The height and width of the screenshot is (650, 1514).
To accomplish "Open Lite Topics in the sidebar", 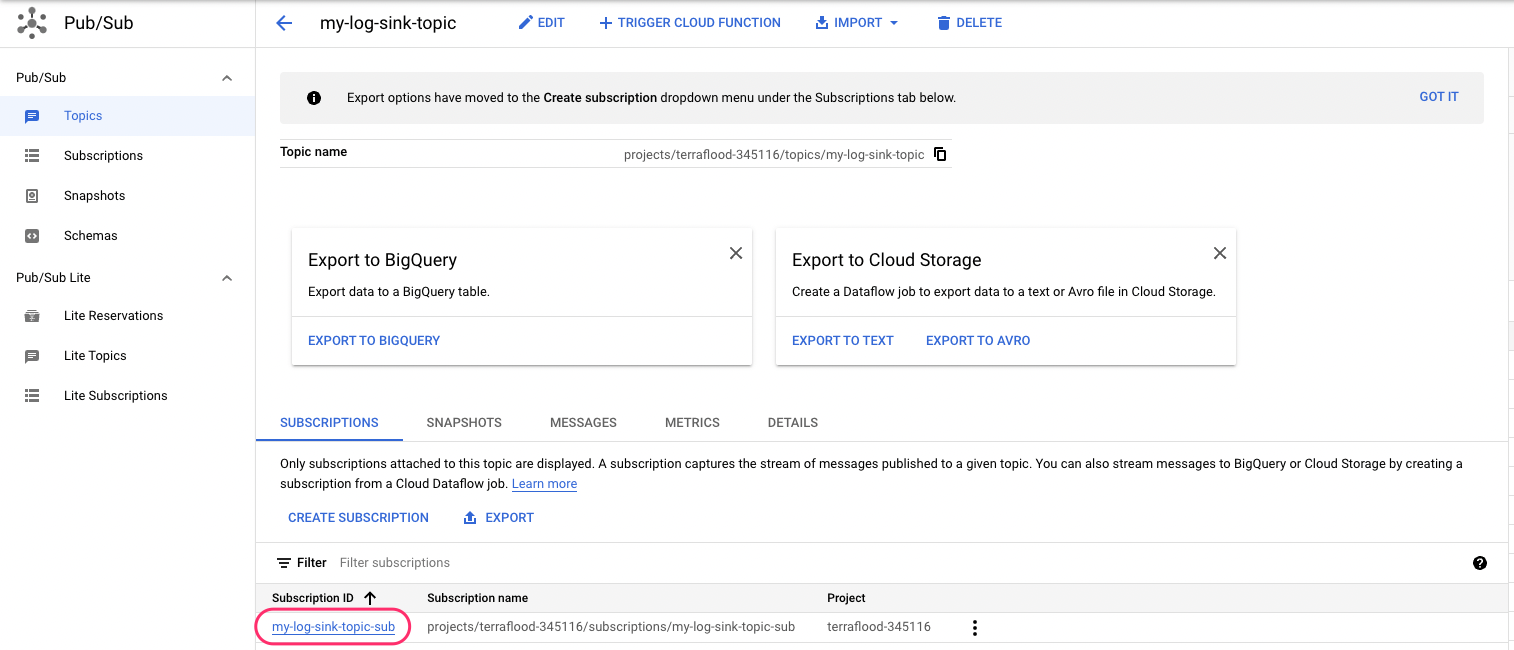I will [x=95, y=356].
